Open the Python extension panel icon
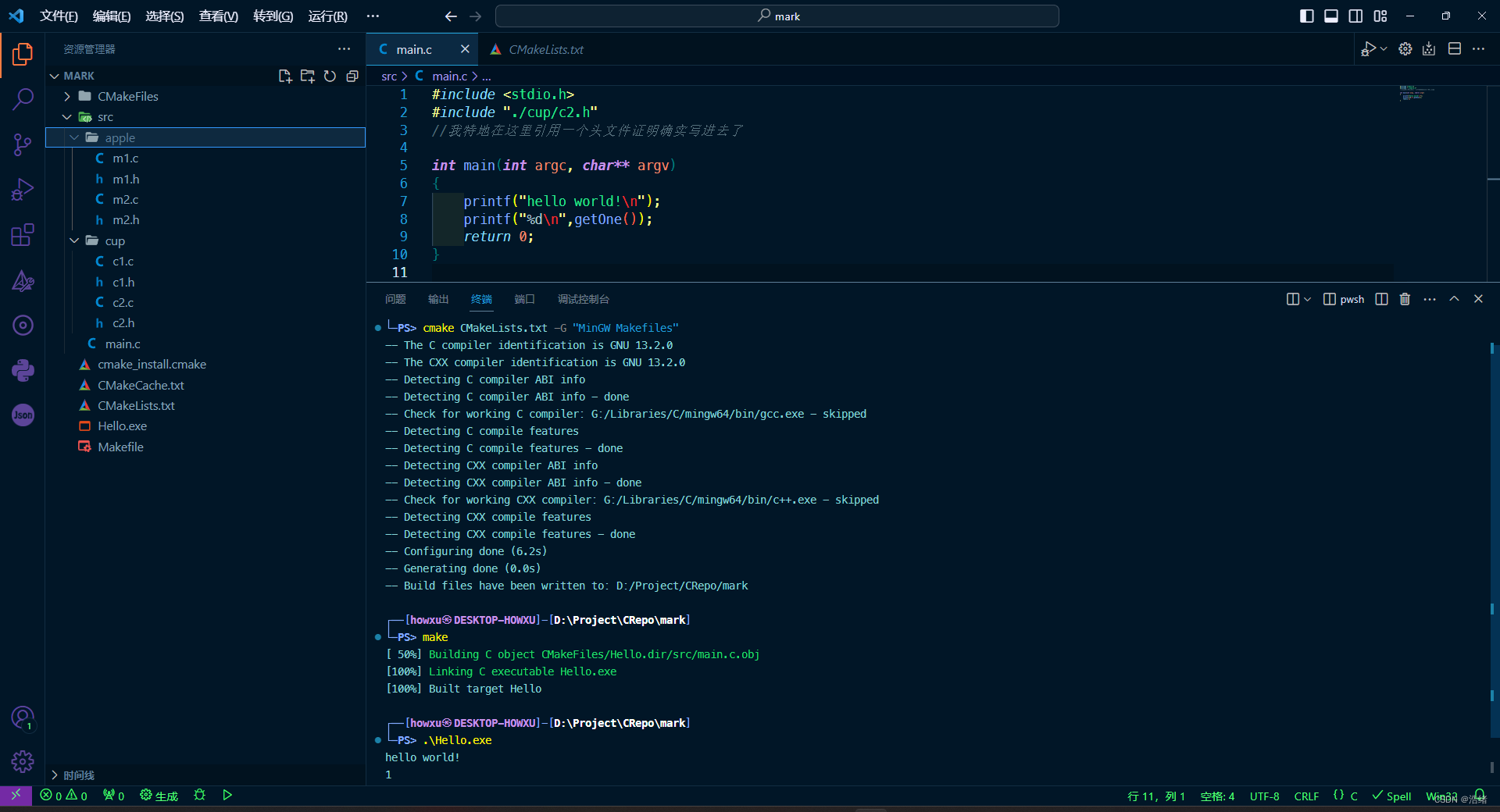The image size is (1500, 812). (x=23, y=370)
